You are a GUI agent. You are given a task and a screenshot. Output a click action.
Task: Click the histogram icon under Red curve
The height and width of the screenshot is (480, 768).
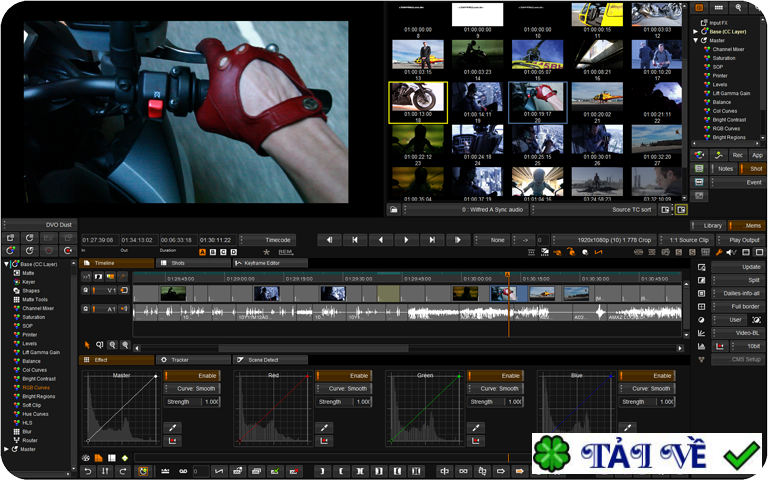click(325, 441)
